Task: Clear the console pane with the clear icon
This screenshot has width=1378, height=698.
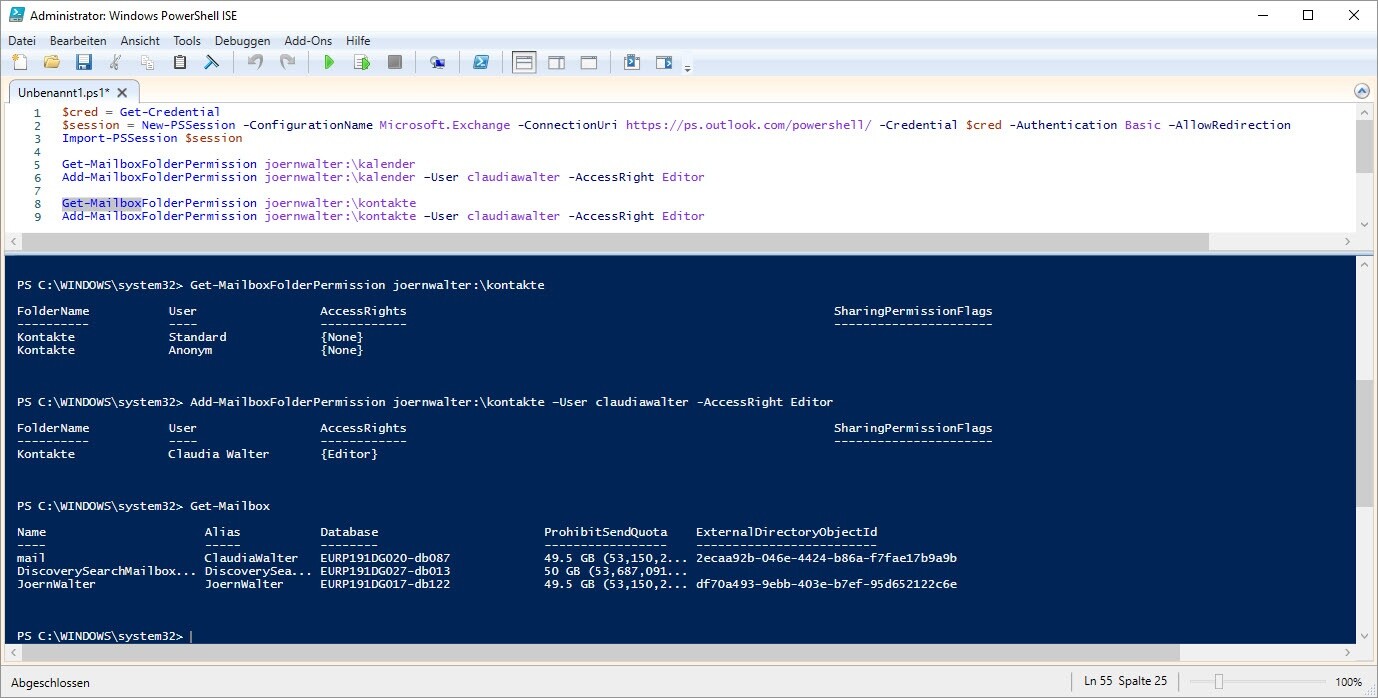Action: [x=212, y=63]
